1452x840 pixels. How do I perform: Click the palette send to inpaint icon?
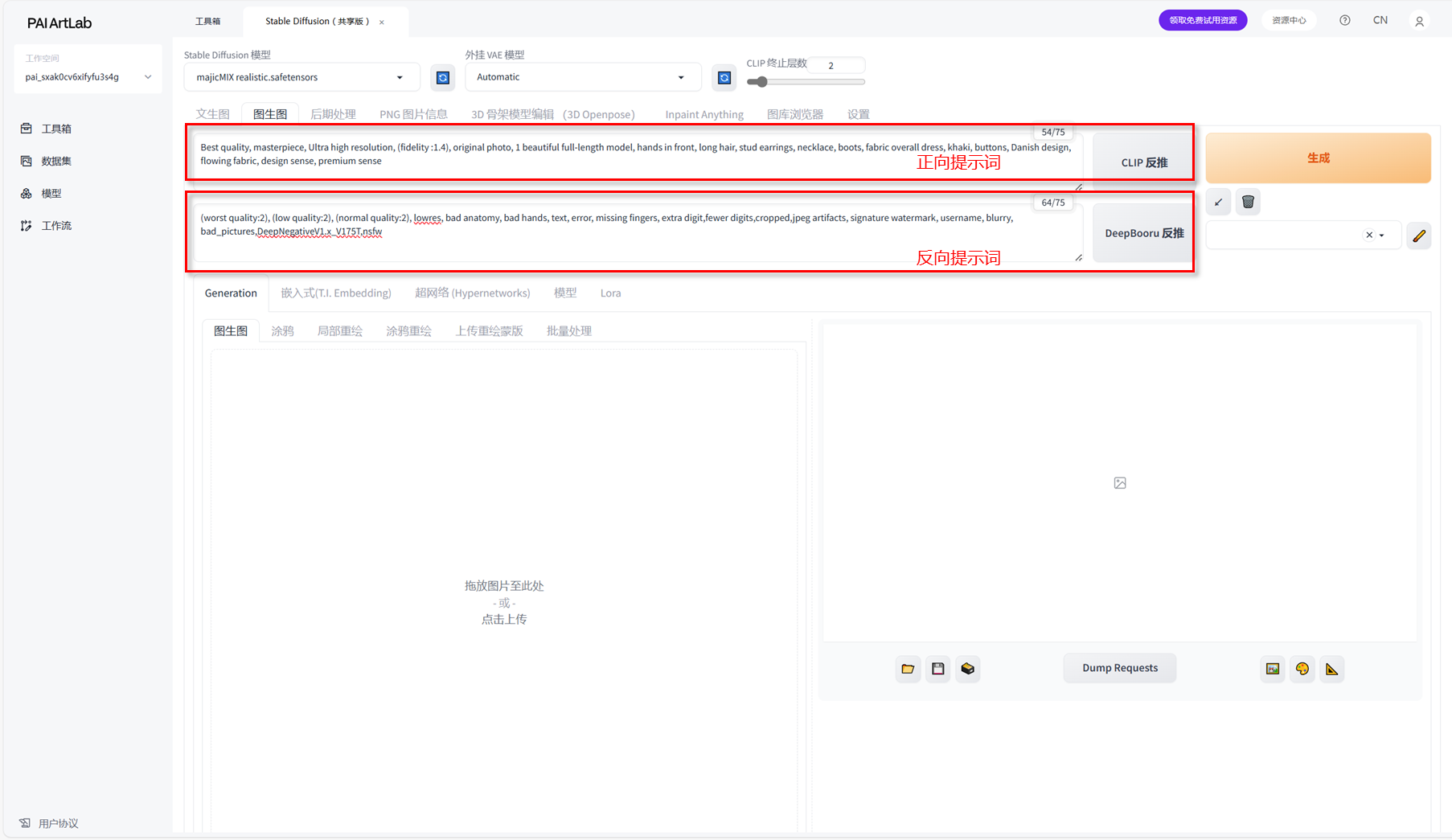(x=1302, y=669)
